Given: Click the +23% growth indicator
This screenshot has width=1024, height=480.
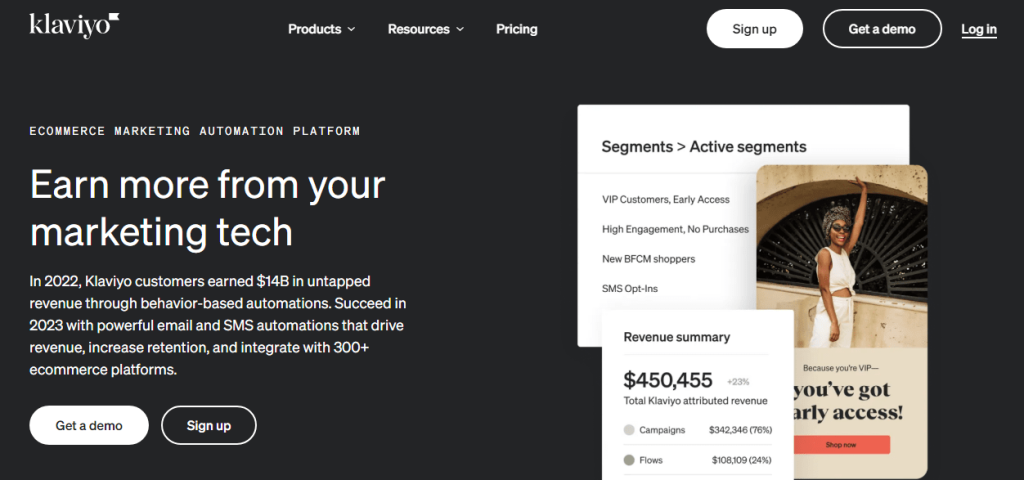Looking at the screenshot, I should pyautogui.click(x=738, y=381).
